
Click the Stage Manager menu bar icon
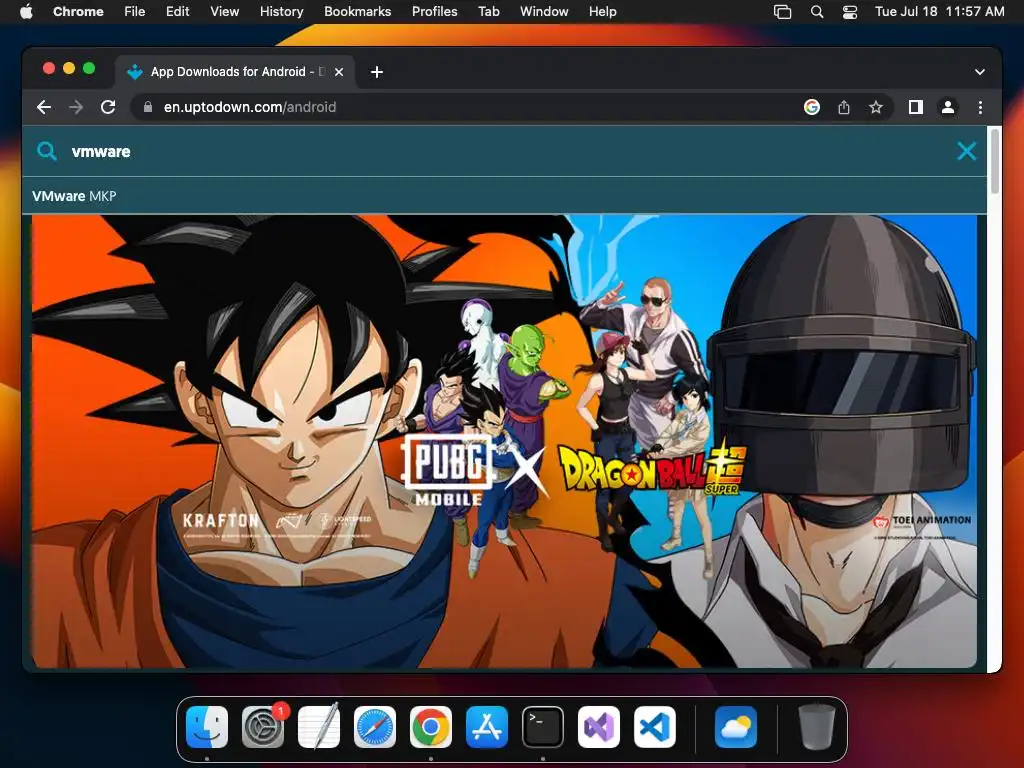point(782,12)
